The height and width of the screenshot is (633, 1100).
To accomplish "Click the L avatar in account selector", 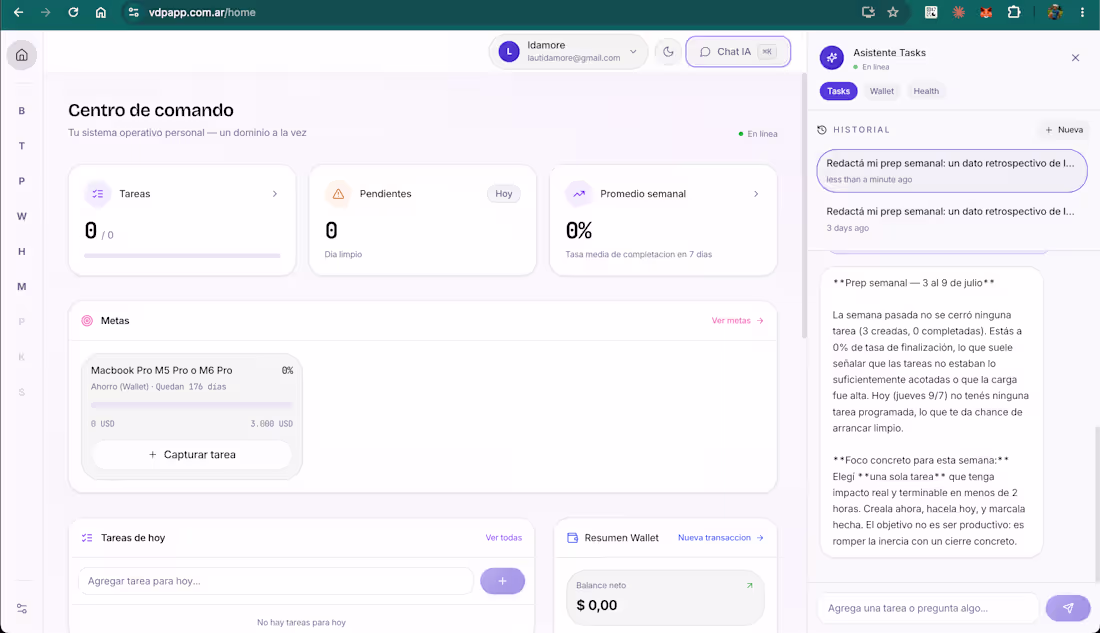I will coord(509,52).
